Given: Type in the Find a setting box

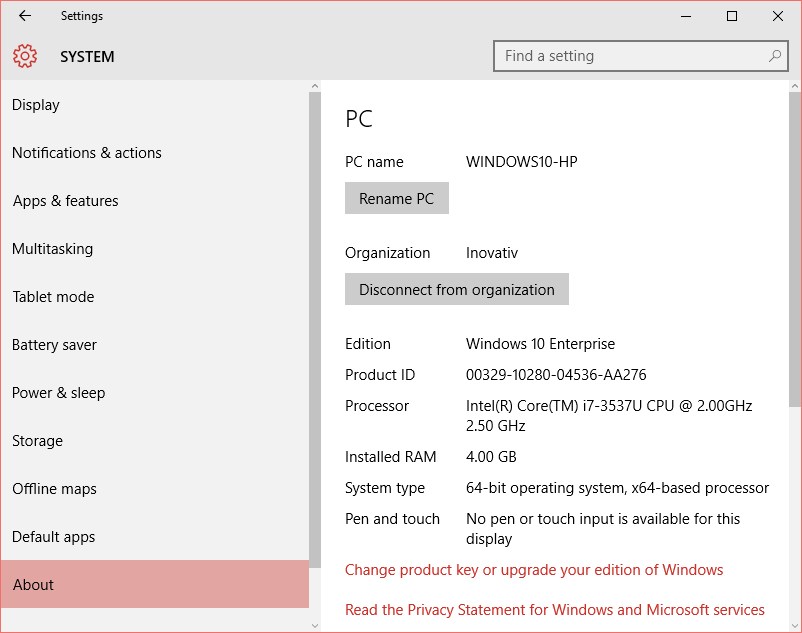Looking at the screenshot, I should tap(630, 57).
